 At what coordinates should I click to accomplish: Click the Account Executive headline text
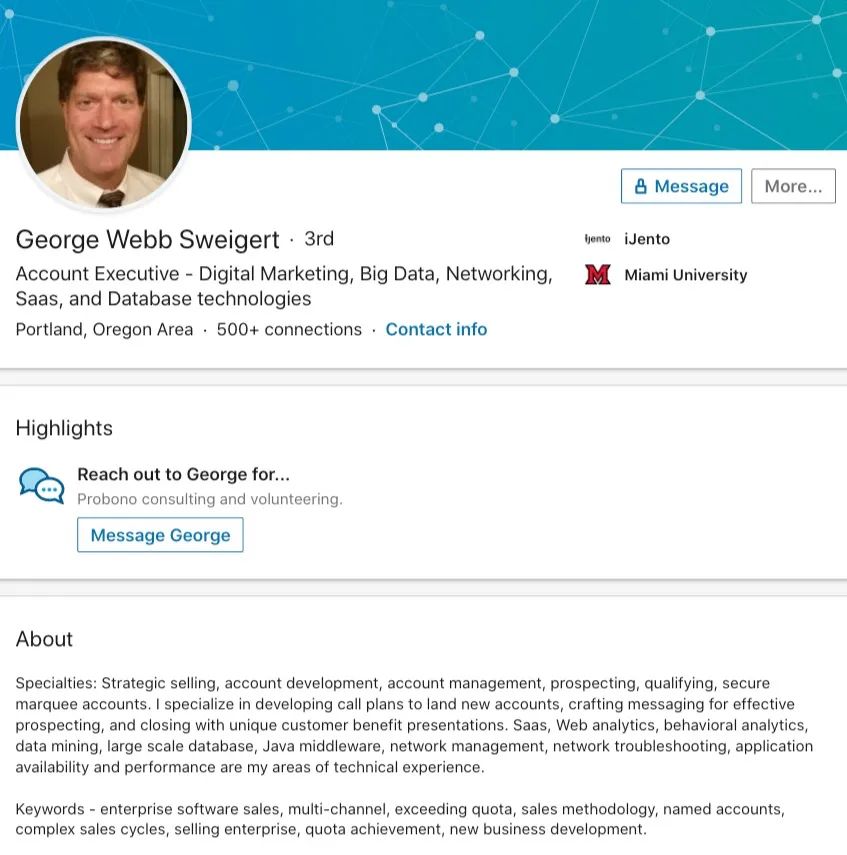pyautogui.click(x=284, y=286)
